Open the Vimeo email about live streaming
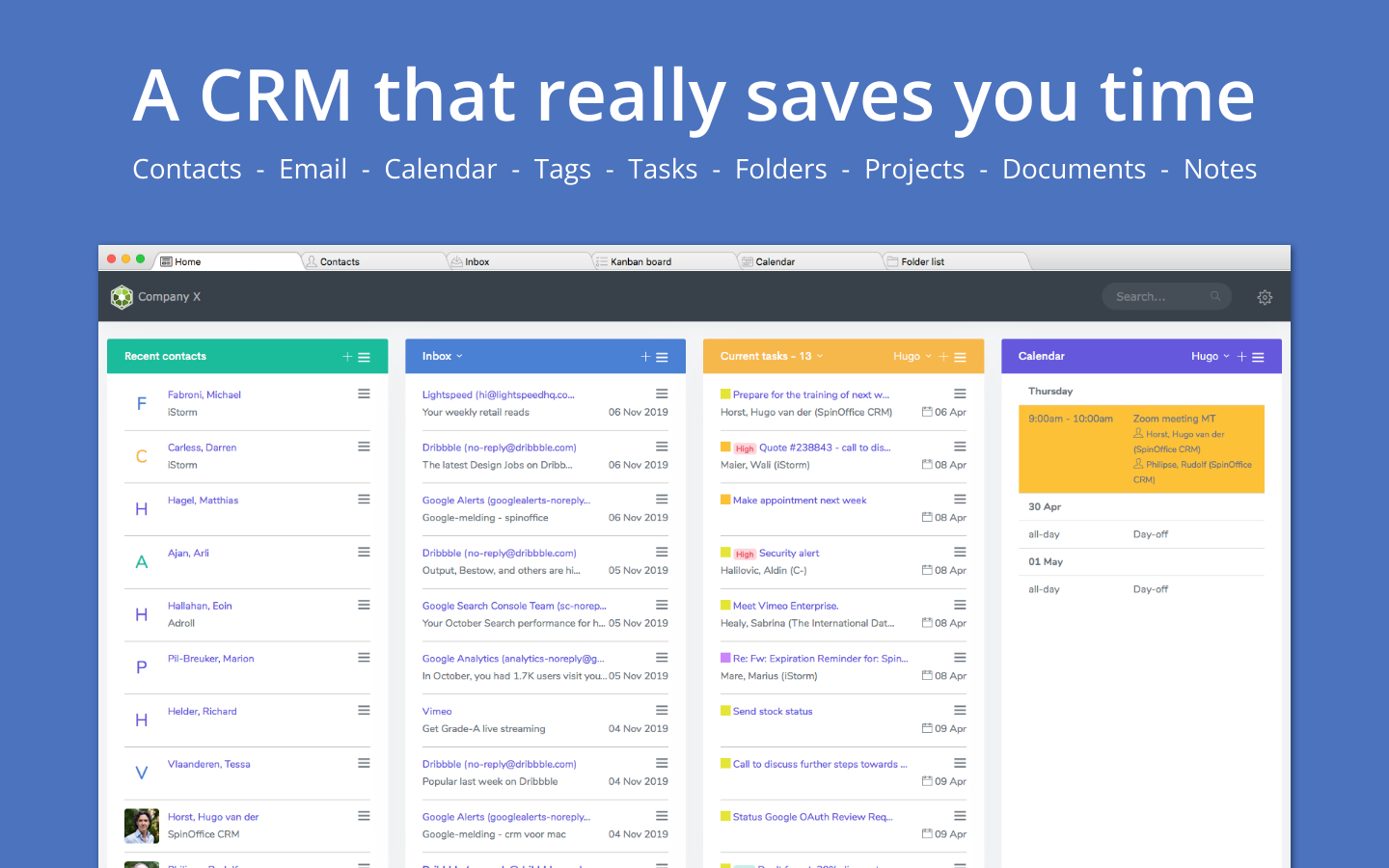Screen dimensions: 1389x868 [x=436, y=711]
